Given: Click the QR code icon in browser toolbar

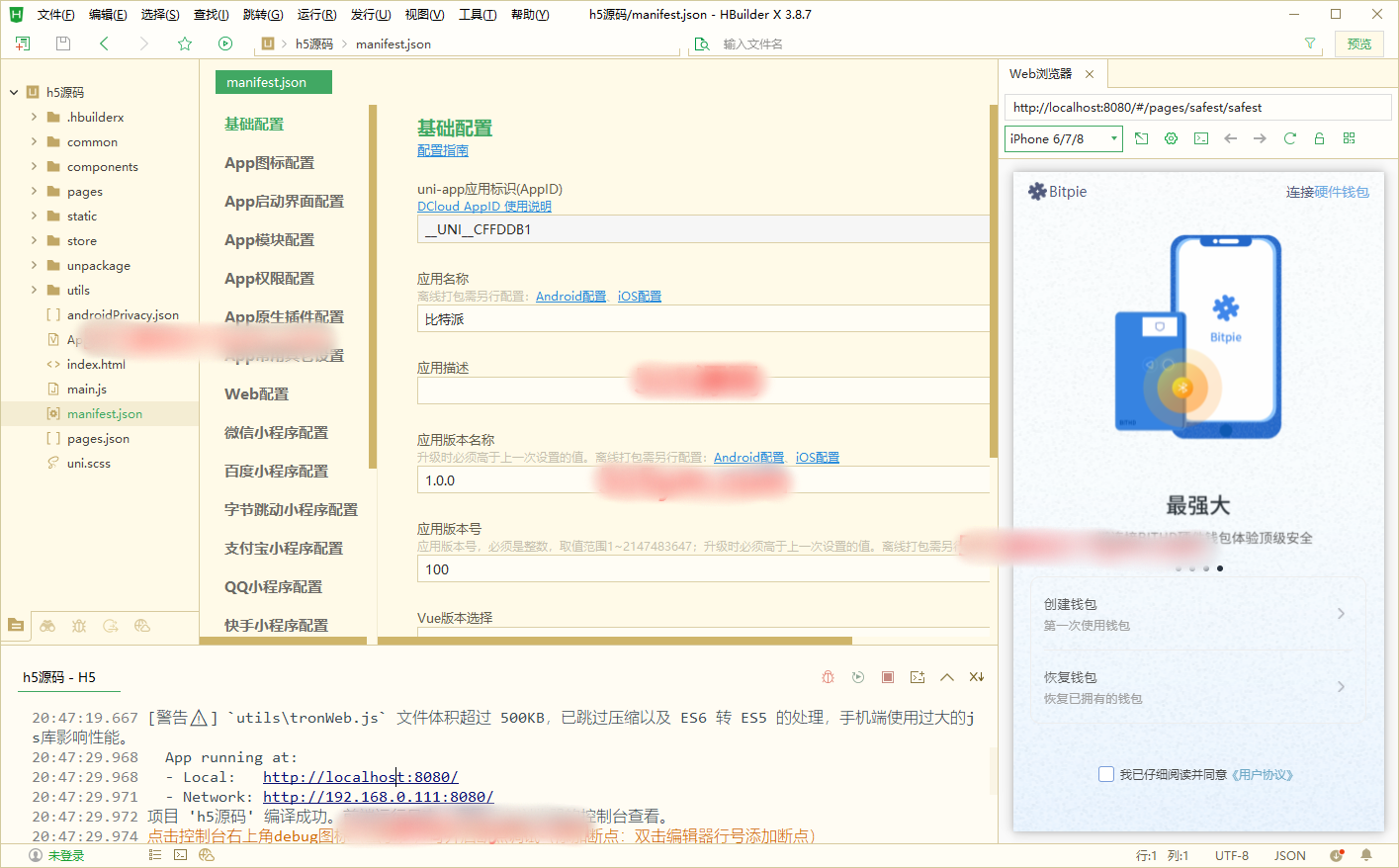Looking at the screenshot, I should coord(1349,138).
